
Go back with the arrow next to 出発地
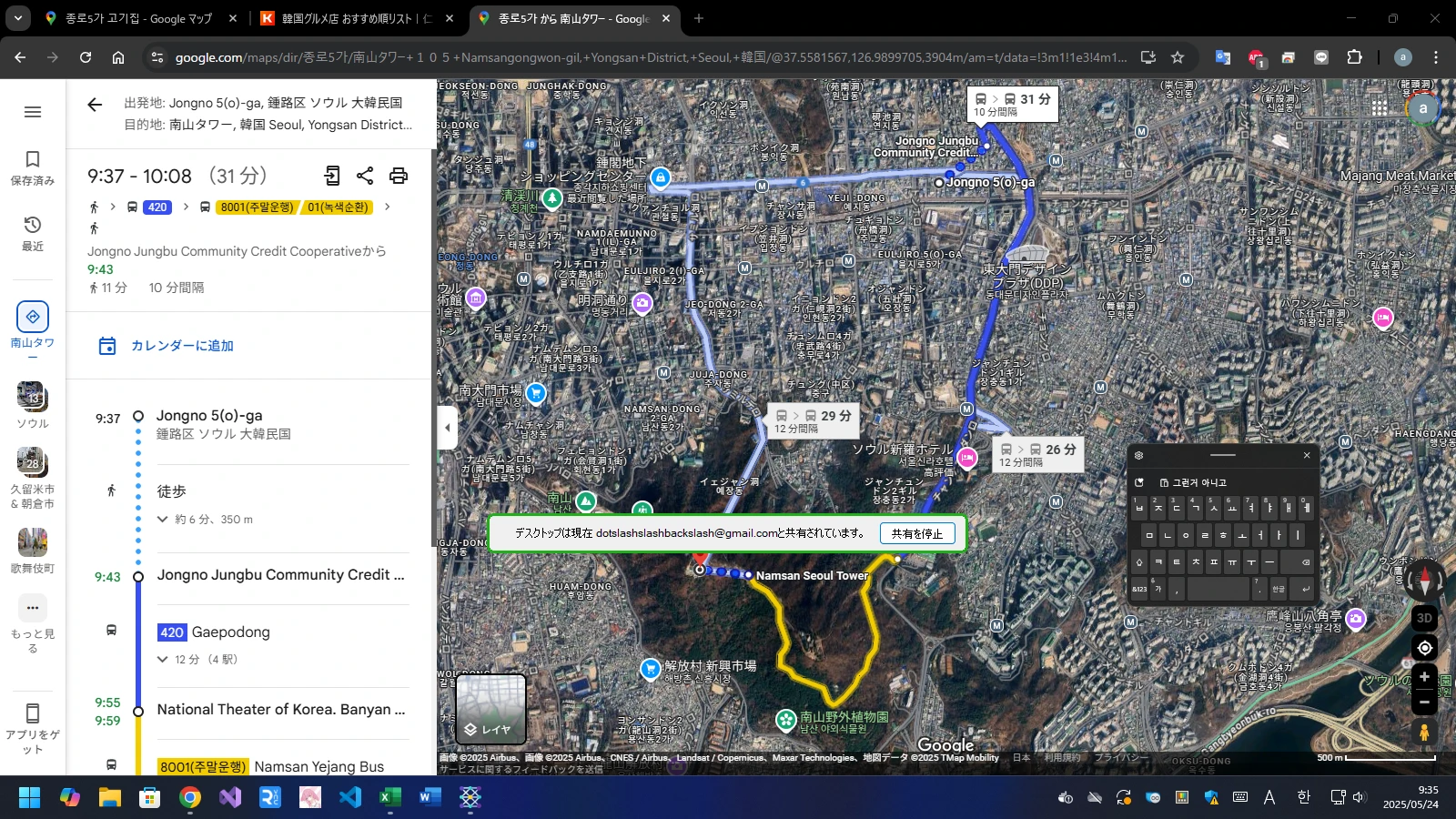(95, 104)
